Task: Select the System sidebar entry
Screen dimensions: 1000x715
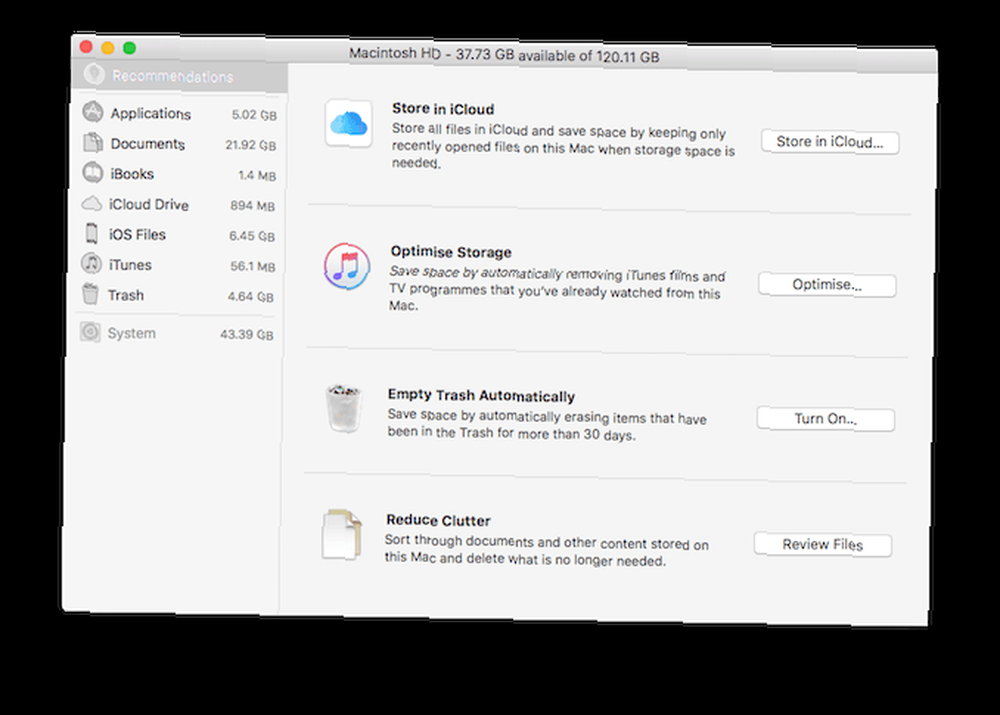Action: [x=175, y=334]
